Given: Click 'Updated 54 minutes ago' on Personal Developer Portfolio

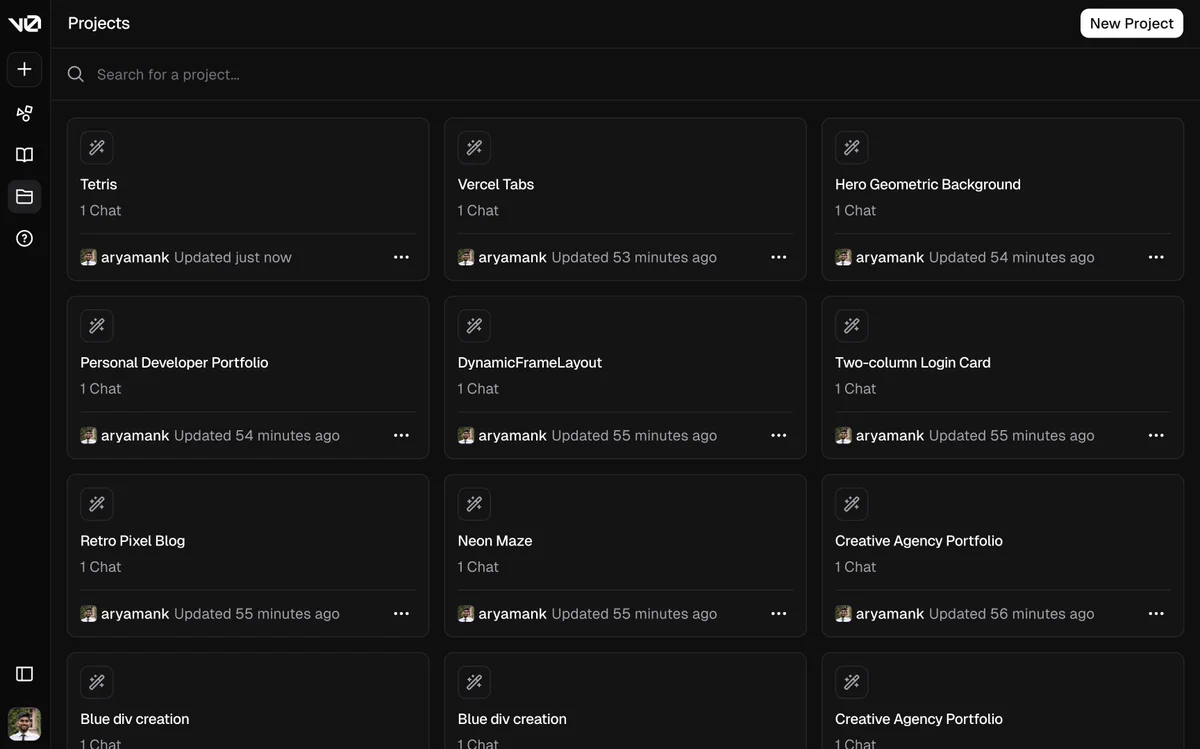Looking at the screenshot, I should coord(257,435).
